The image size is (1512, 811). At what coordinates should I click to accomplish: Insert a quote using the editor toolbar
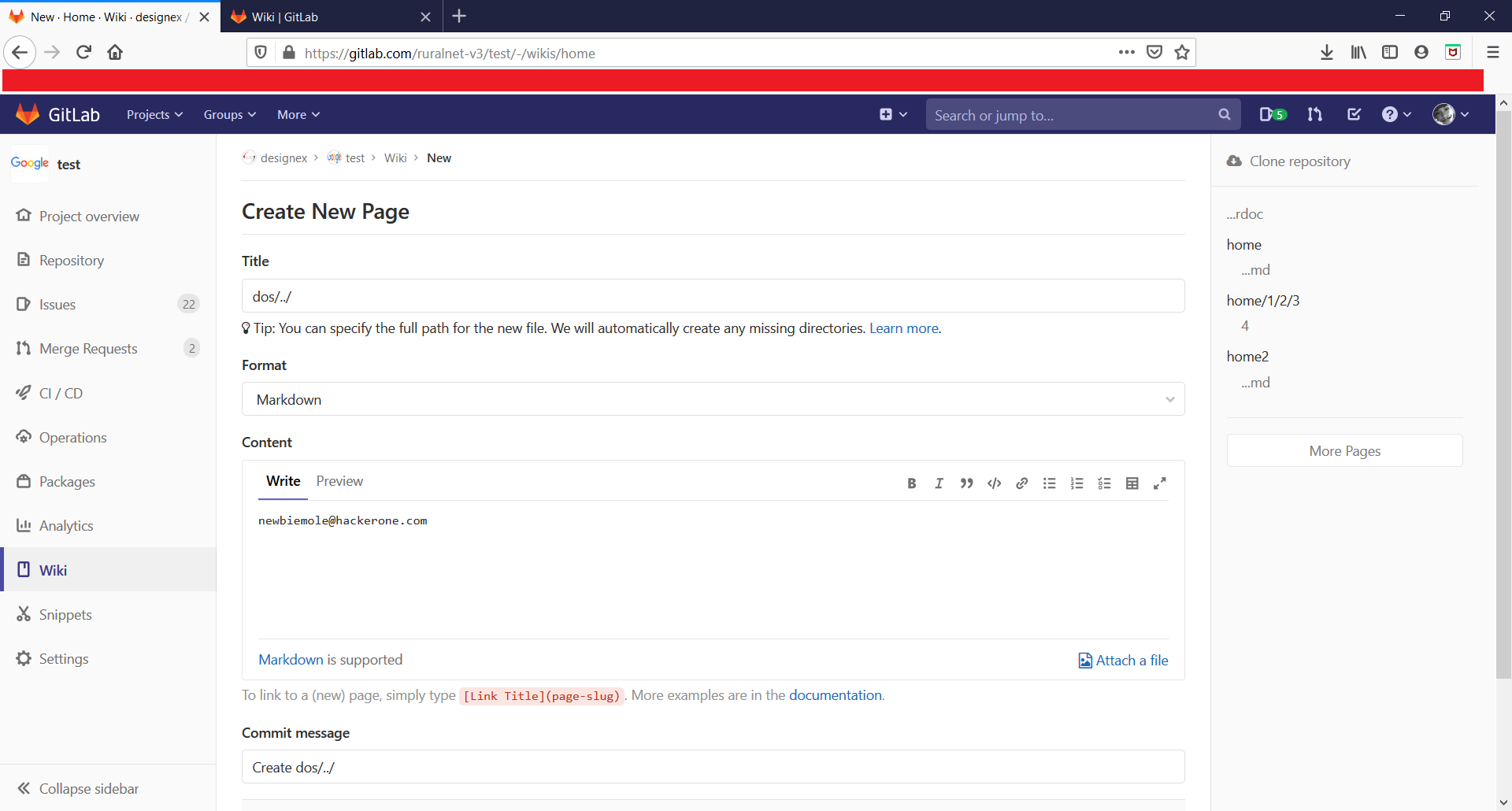pyautogui.click(x=966, y=483)
